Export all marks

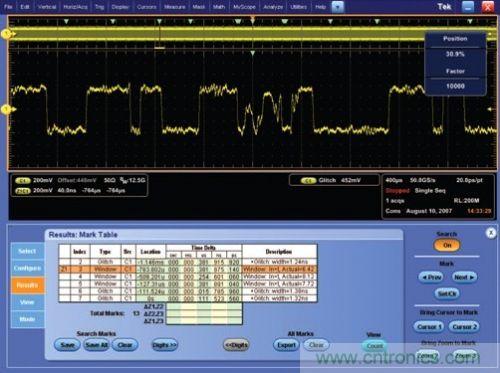[286, 345]
